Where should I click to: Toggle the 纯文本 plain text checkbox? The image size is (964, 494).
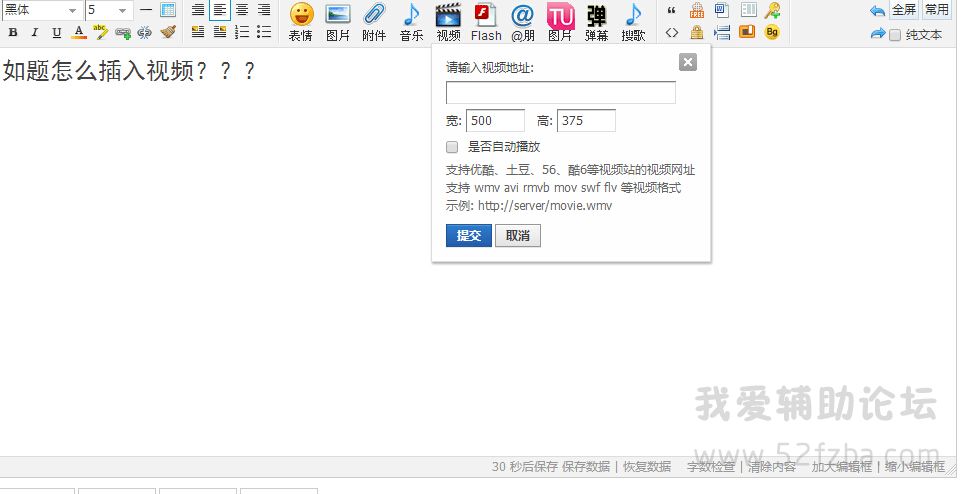coord(895,35)
